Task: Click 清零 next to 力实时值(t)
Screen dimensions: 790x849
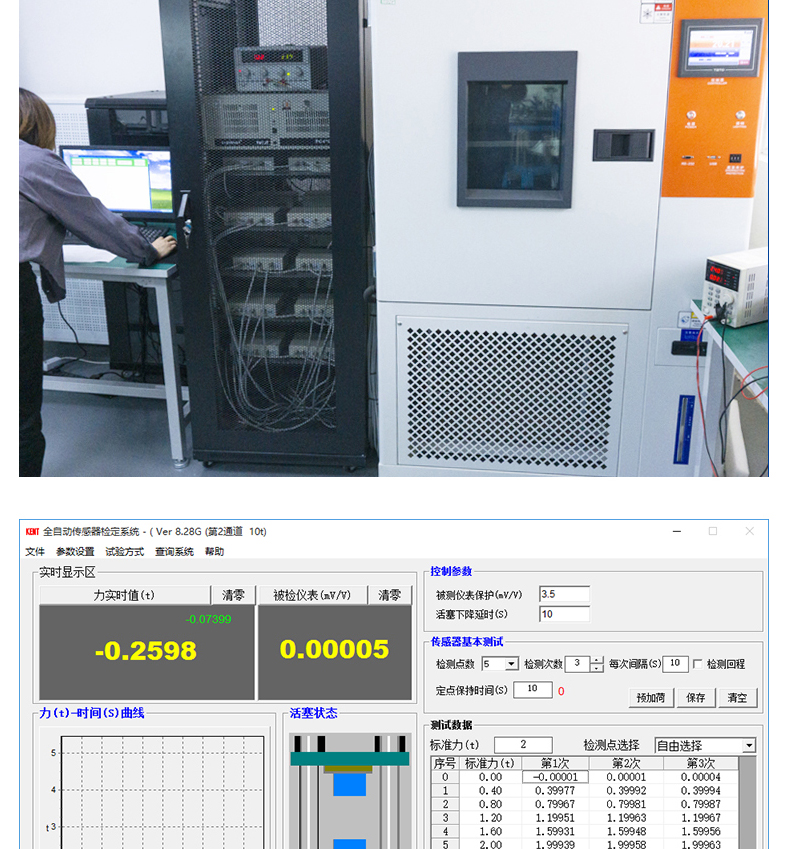Action: [x=232, y=595]
